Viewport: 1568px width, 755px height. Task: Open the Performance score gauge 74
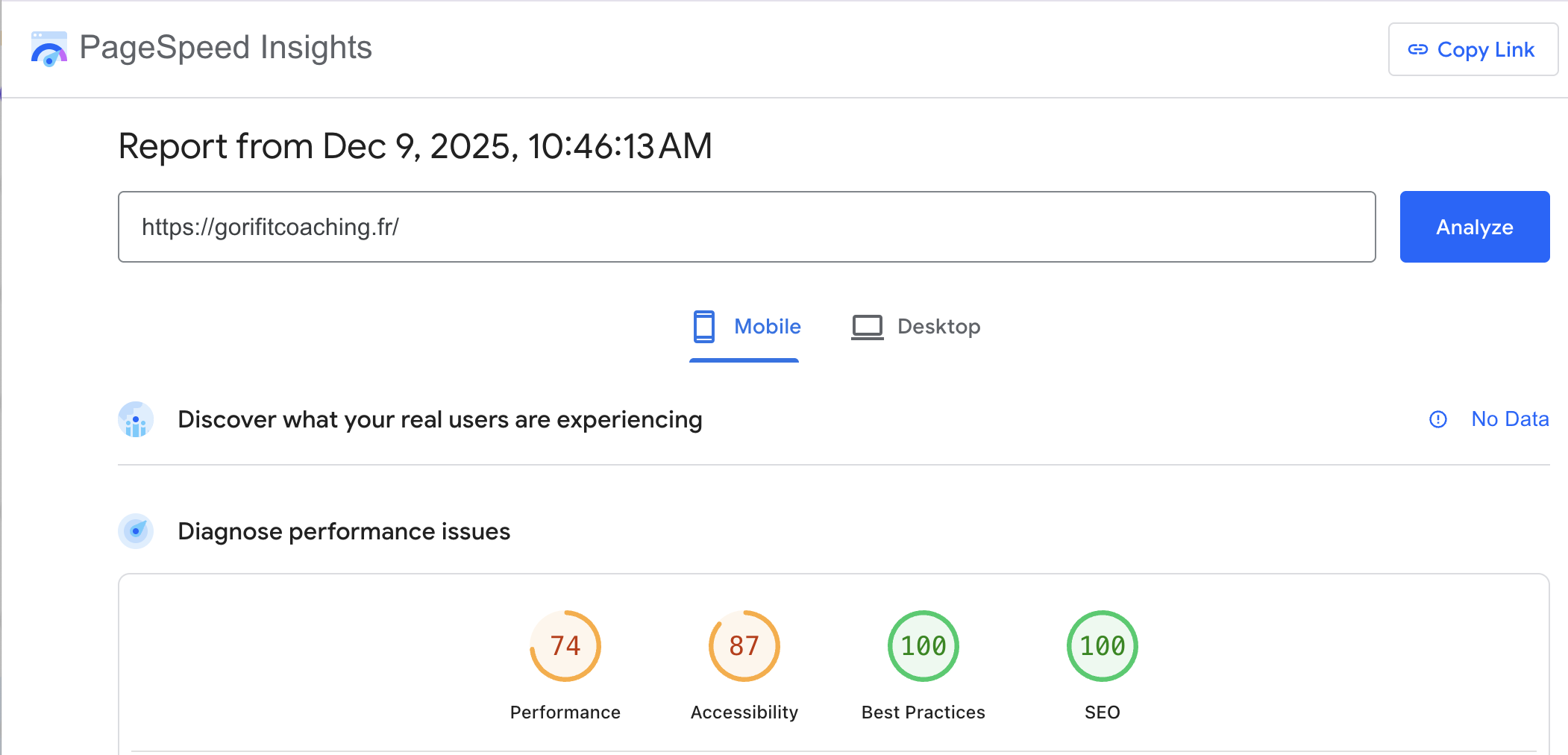click(x=565, y=646)
